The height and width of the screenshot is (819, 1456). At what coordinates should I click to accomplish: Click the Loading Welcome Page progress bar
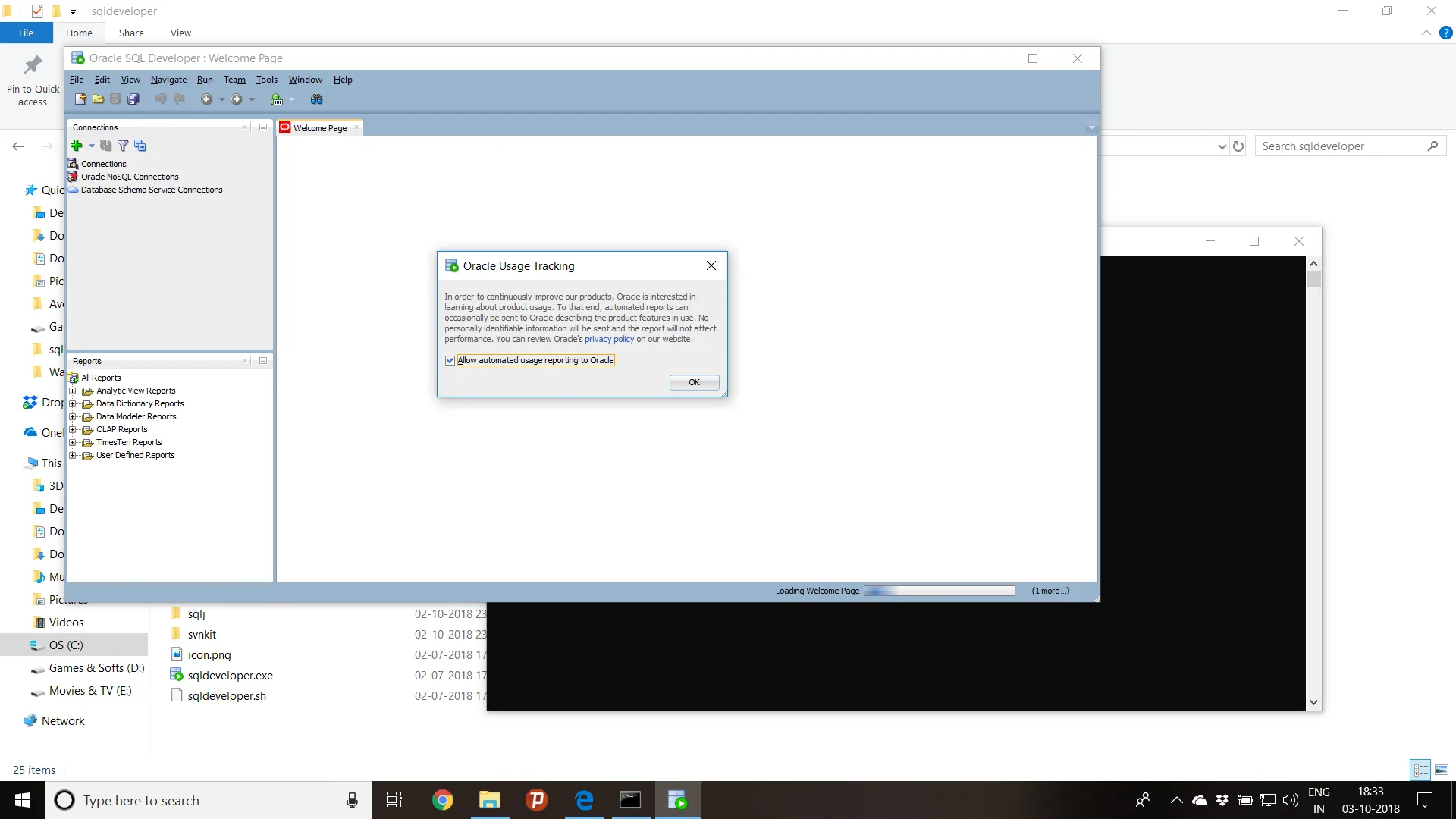[x=939, y=591]
